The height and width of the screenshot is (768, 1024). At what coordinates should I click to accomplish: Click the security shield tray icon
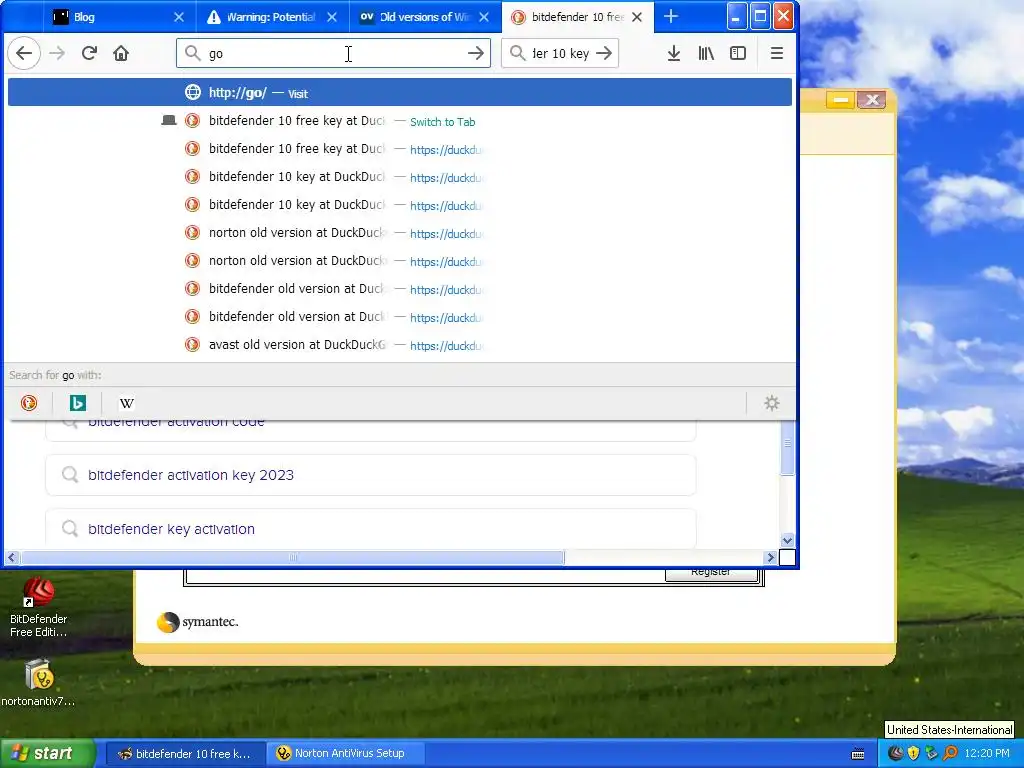pyautogui.click(x=913, y=754)
